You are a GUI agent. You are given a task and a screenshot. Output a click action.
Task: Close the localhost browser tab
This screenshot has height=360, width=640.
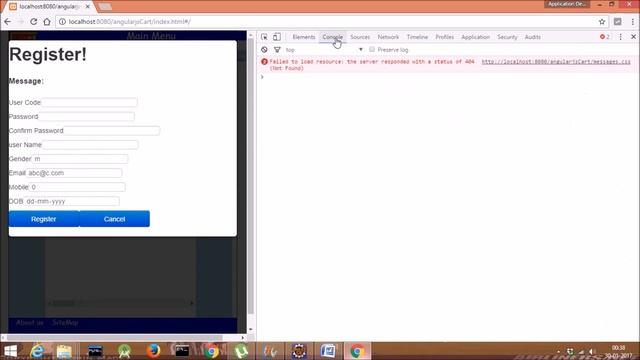click(x=87, y=7)
